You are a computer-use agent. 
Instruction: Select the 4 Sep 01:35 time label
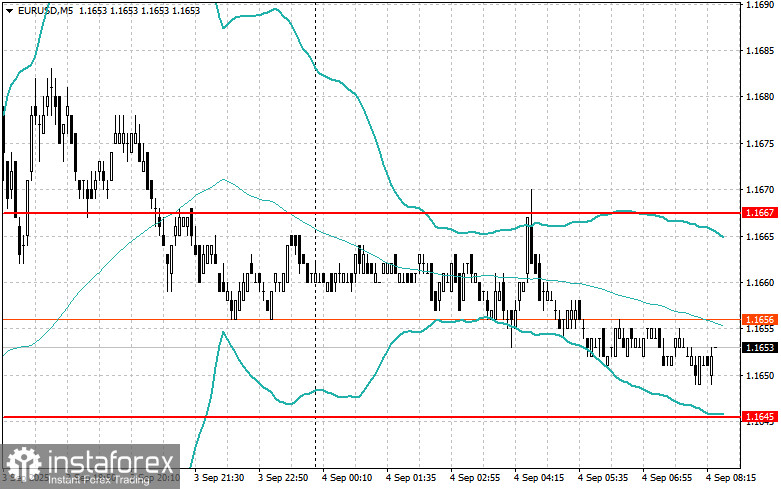pos(411,478)
